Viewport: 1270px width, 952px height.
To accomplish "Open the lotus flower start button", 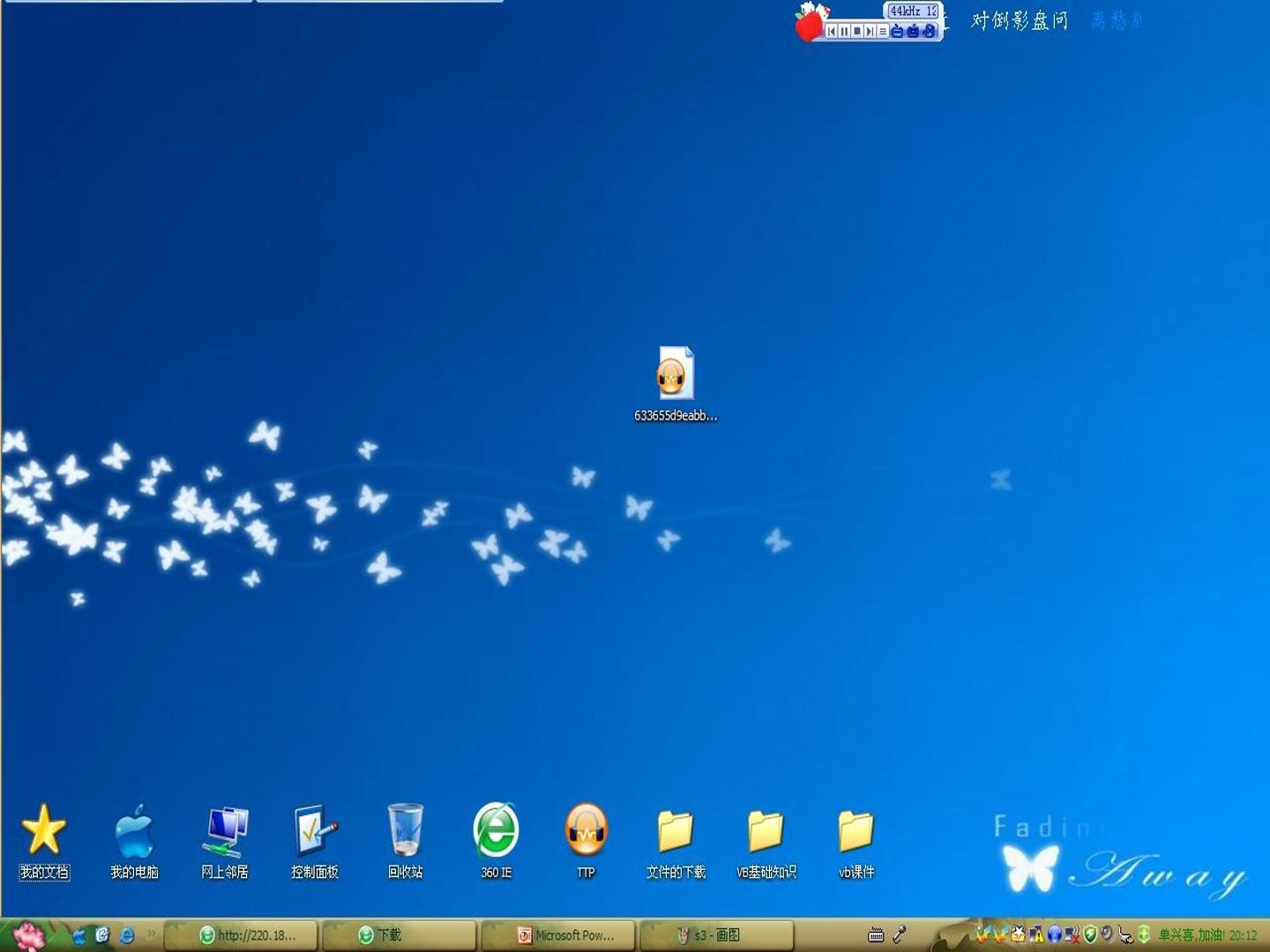I will (x=28, y=935).
